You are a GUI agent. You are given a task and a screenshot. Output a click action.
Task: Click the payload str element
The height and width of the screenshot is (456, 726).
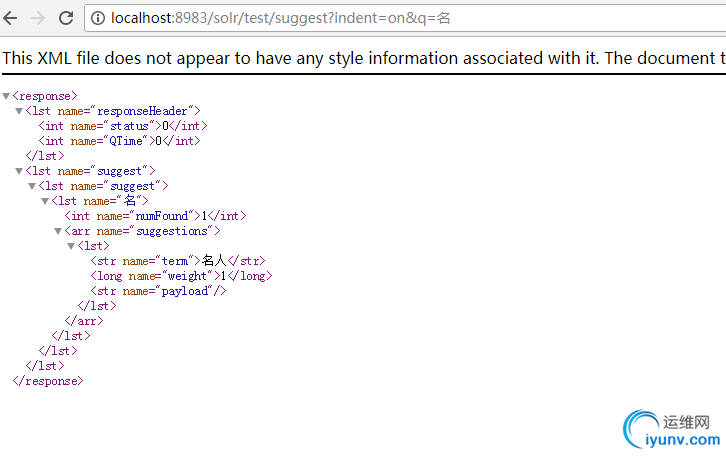(x=158, y=291)
